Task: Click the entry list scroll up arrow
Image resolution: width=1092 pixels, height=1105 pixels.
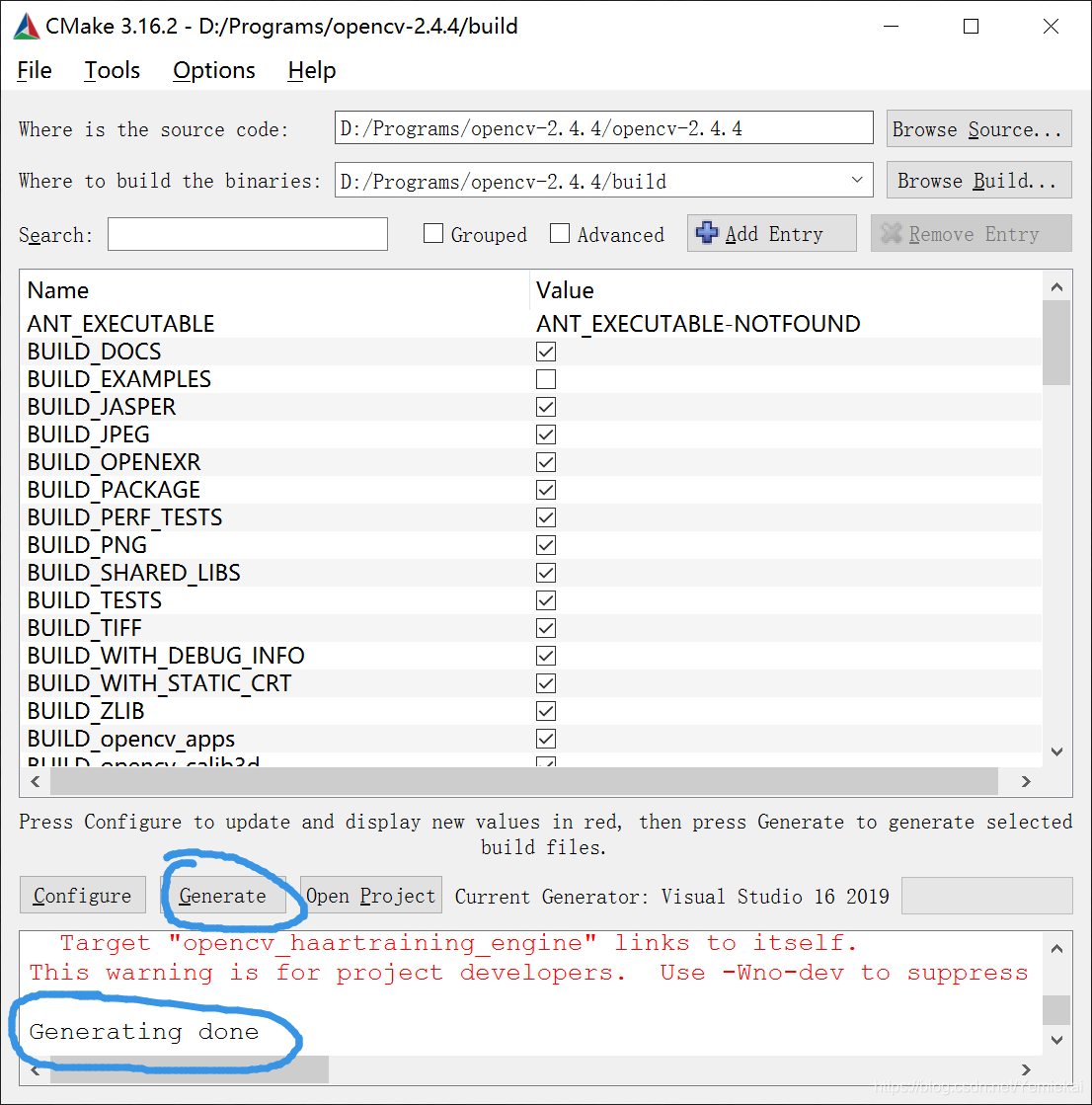Action: click(1056, 286)
